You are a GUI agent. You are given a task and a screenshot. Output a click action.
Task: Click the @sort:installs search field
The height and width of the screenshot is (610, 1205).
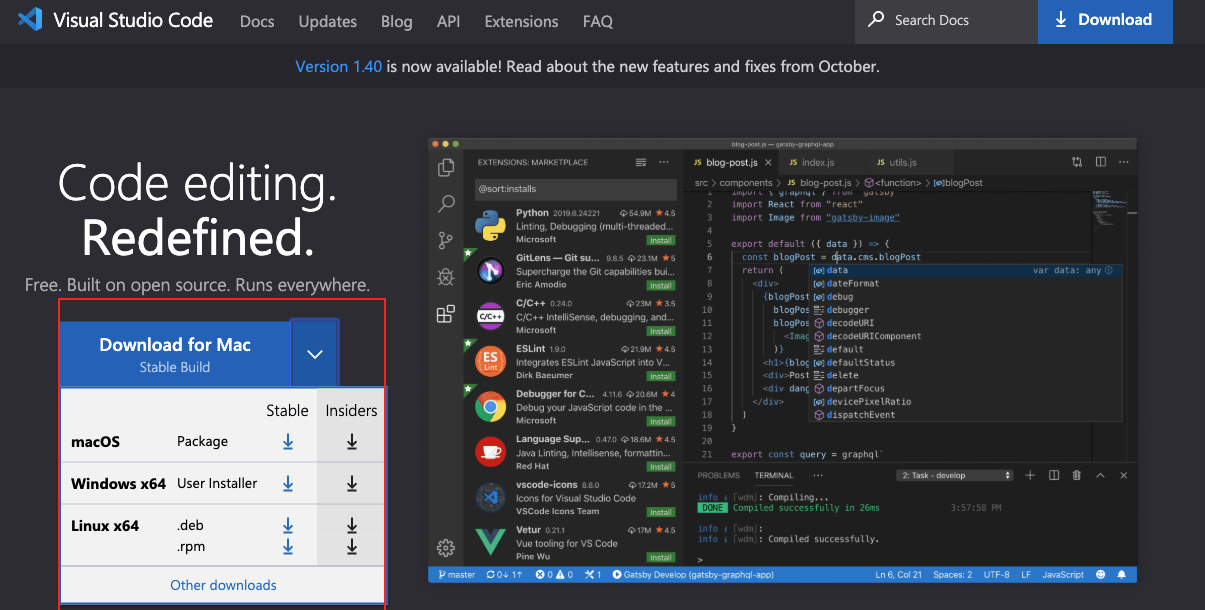click(575, 189)
